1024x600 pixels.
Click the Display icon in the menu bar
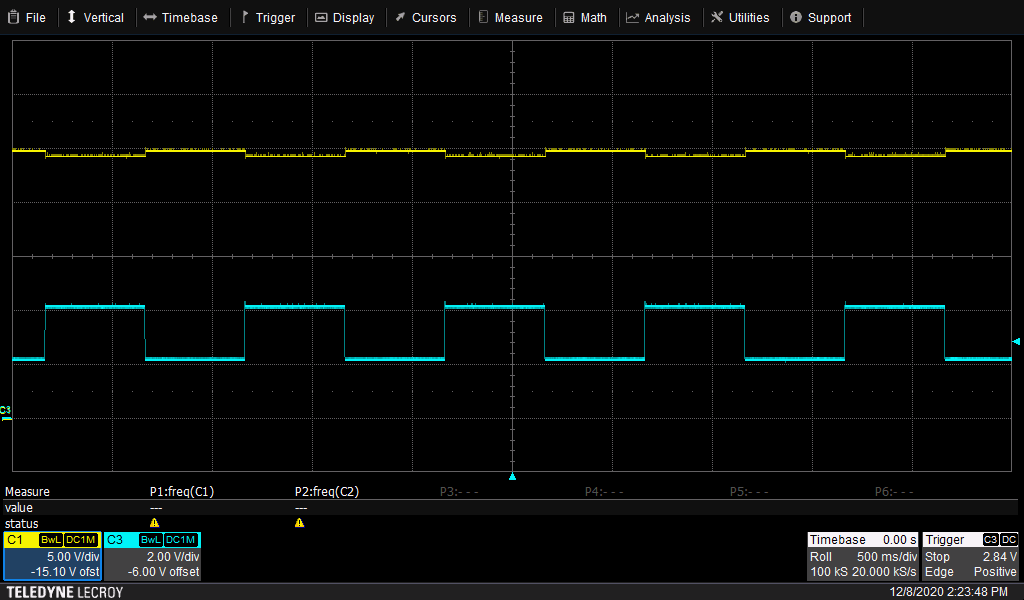[x=320, y=17]
